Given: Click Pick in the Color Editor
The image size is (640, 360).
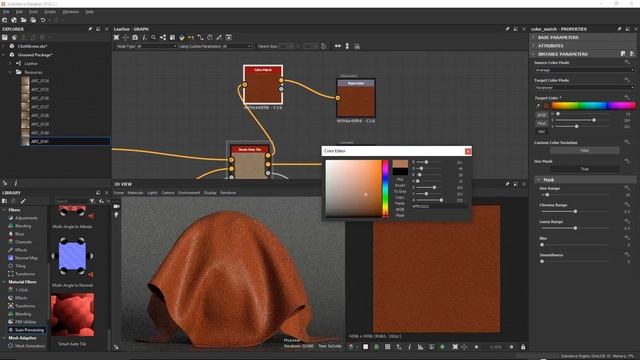Looking at the screenshot, I should click(x=400, y=180).
